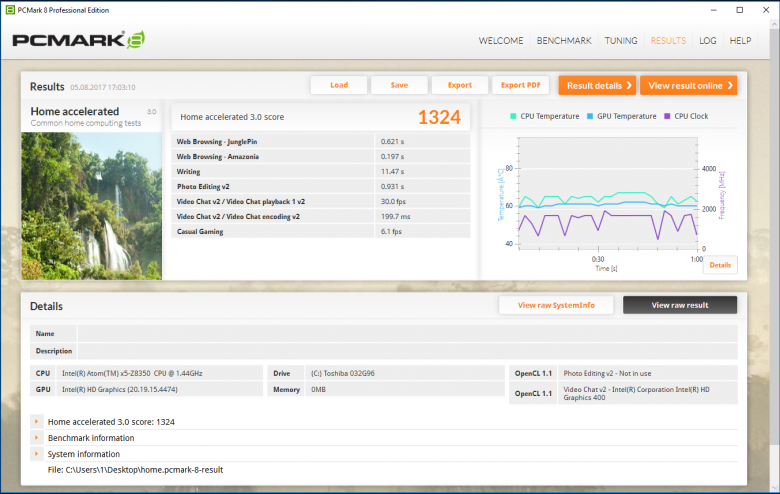Screen dimensions: 780x494
Task: Click the GPU Temperature legend swatch
Action: tap(590, 116)
